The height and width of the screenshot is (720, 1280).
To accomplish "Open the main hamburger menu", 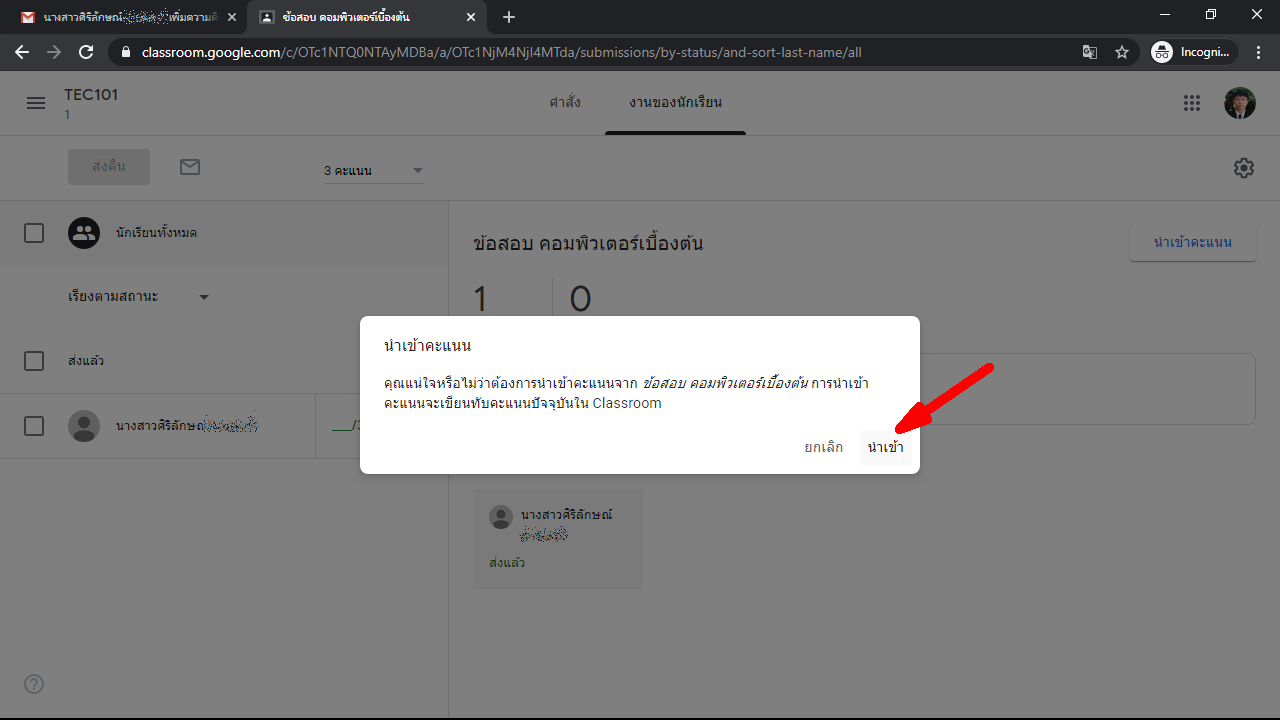I will click(x=36, y=103).
